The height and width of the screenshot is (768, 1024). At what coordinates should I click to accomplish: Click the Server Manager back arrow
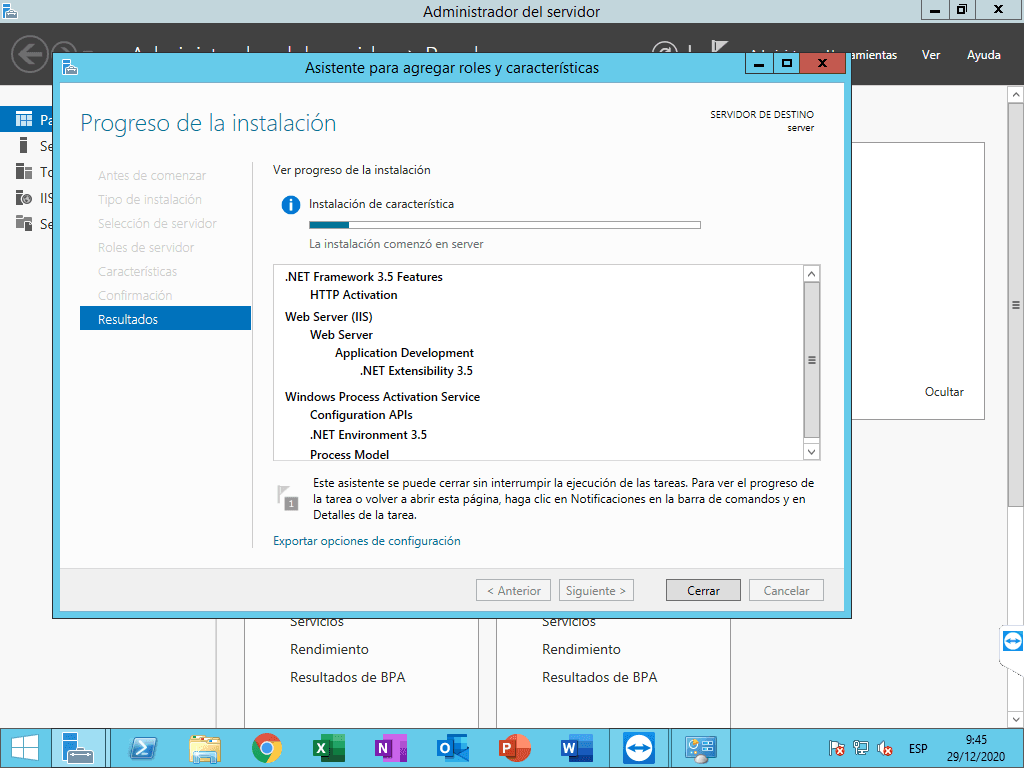point(30,54)
